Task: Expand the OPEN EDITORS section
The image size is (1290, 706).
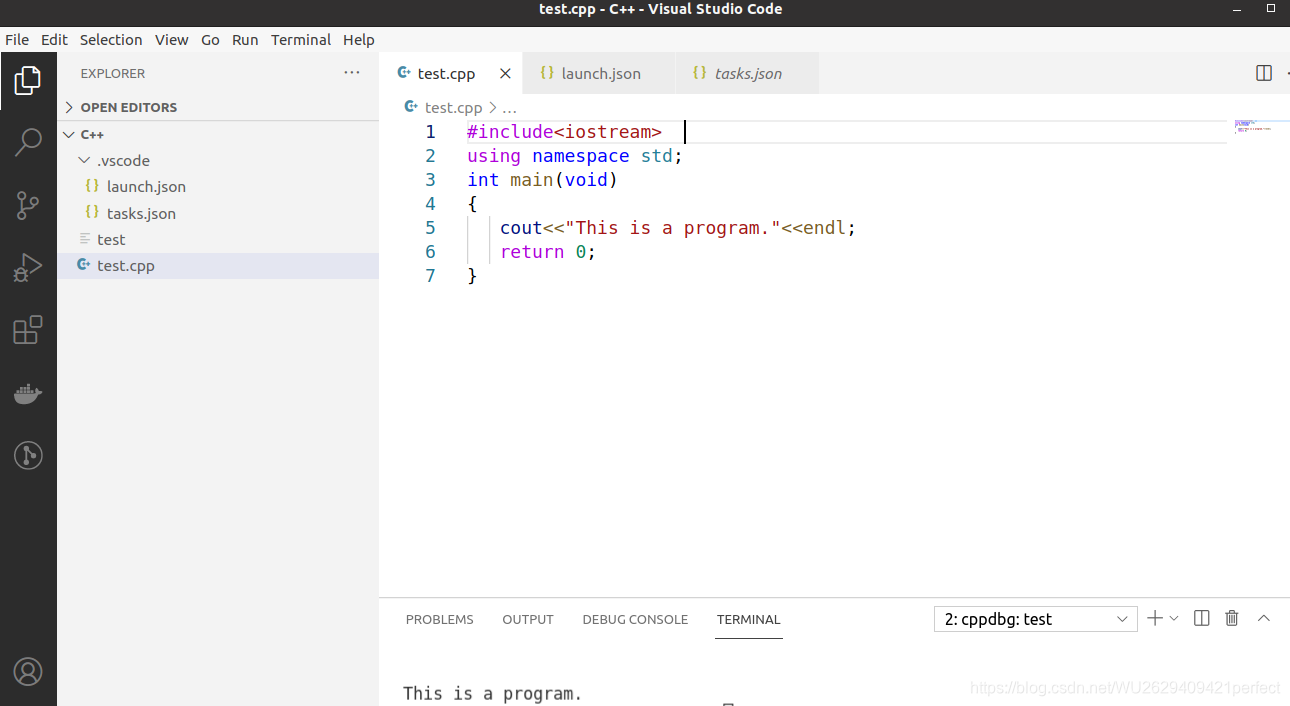Action: [x=218, y=107]
